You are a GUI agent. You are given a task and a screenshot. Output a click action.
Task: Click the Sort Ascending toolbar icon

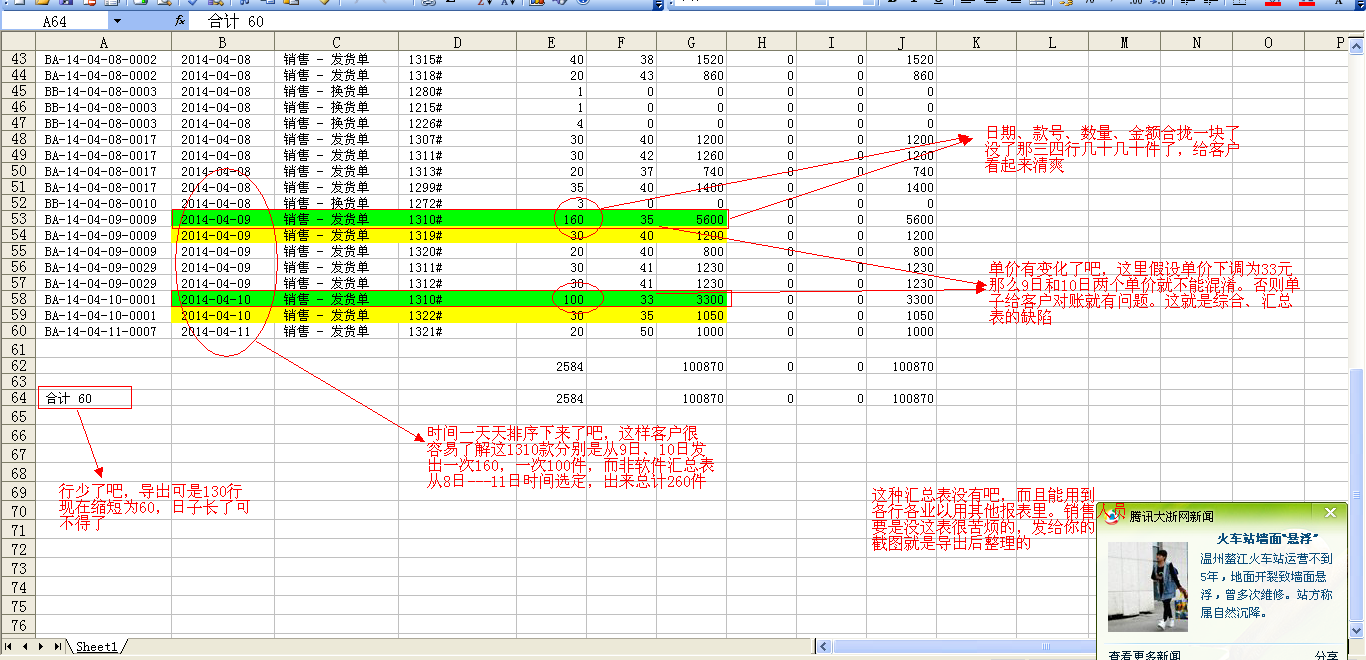click(484, 2)
